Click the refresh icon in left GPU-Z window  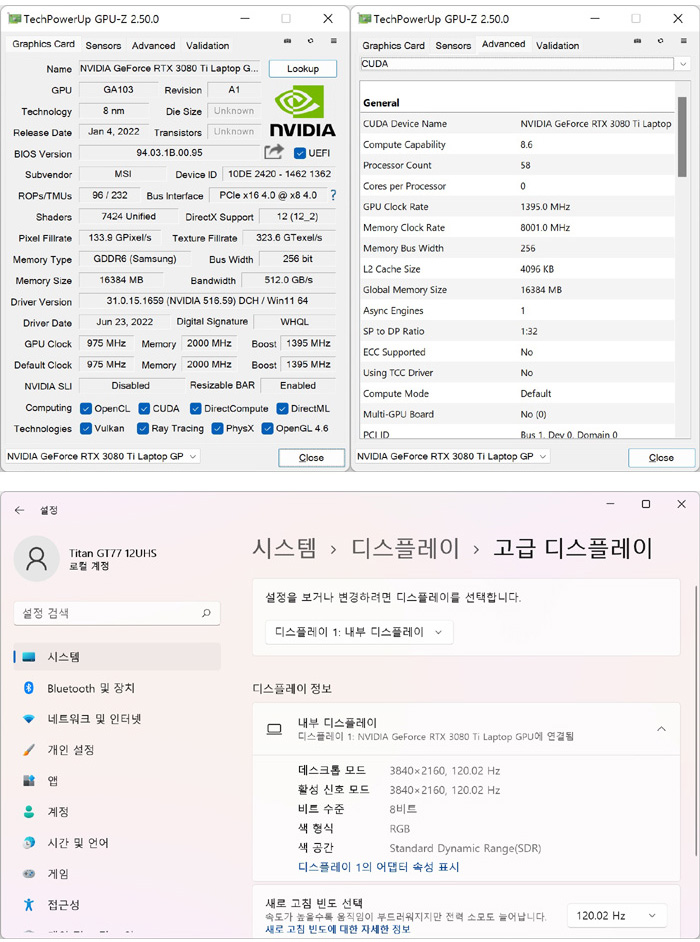310,41
